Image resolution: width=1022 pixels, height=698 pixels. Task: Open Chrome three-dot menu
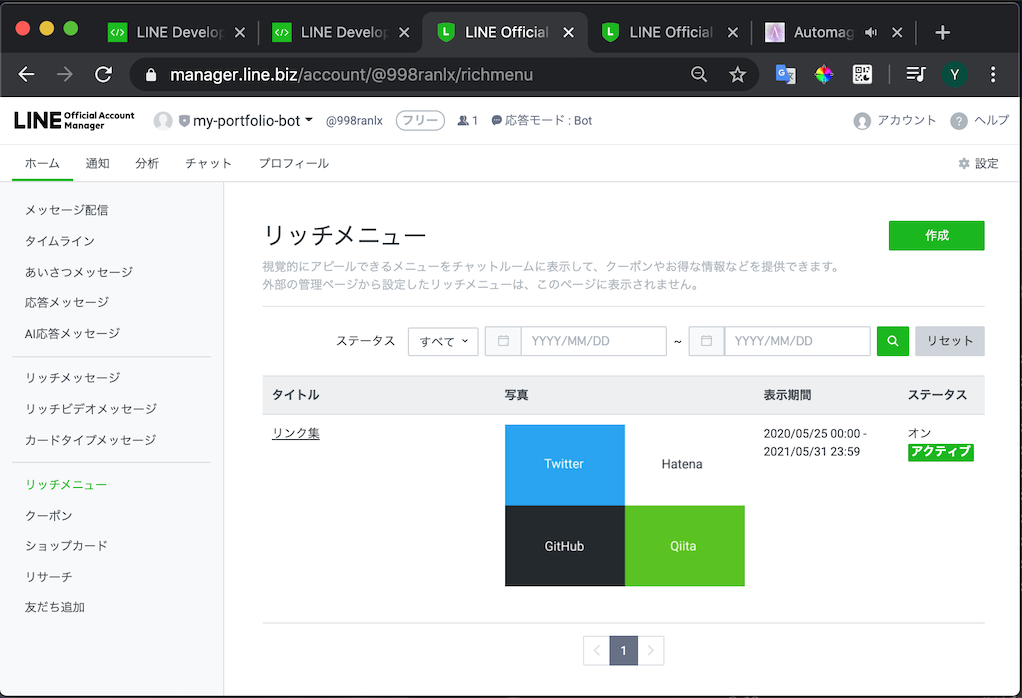993,74
